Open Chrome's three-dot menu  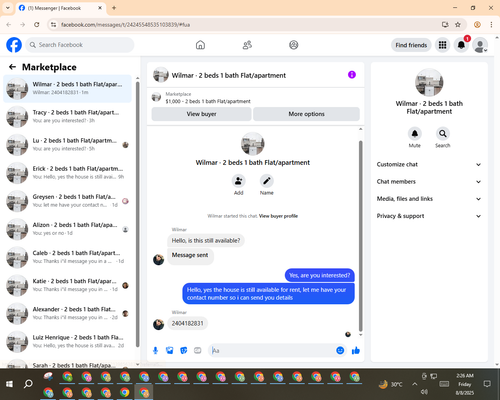[x=491, y=25]
